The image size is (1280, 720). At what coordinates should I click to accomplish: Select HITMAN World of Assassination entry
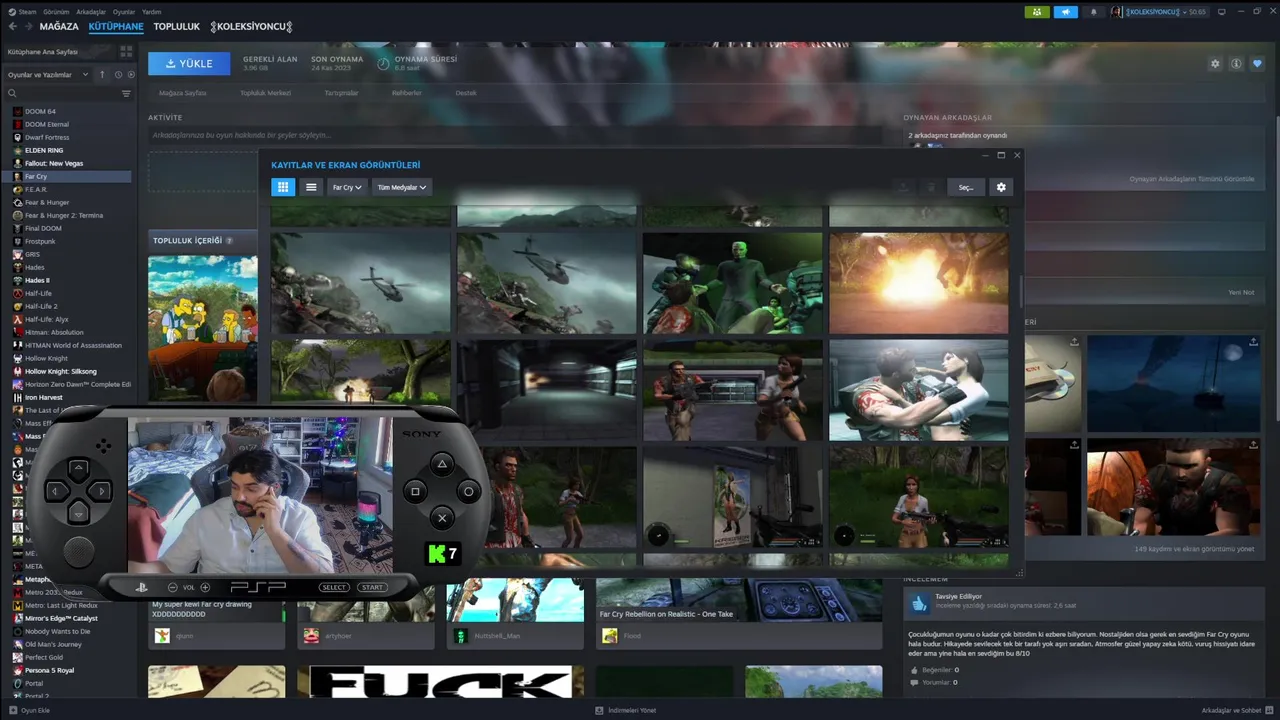coord(73,345)
